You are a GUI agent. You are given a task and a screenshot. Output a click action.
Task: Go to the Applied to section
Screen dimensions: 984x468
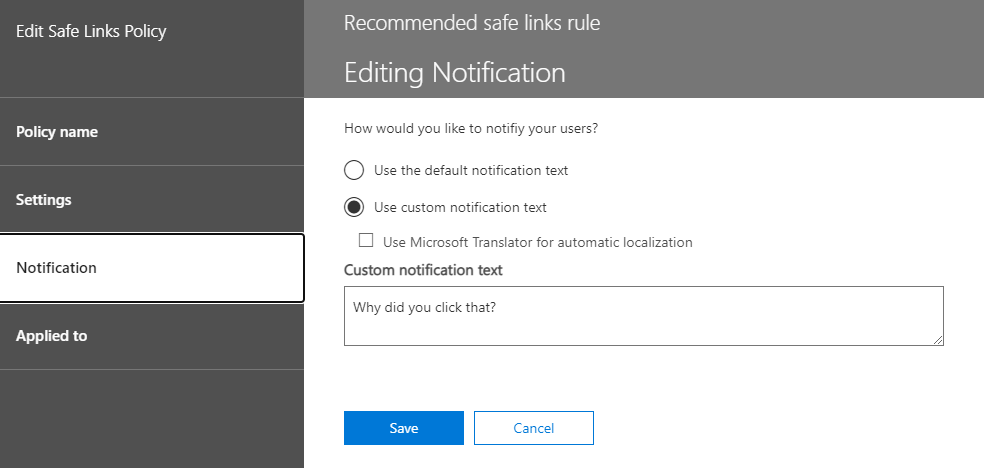click(152, 336)
